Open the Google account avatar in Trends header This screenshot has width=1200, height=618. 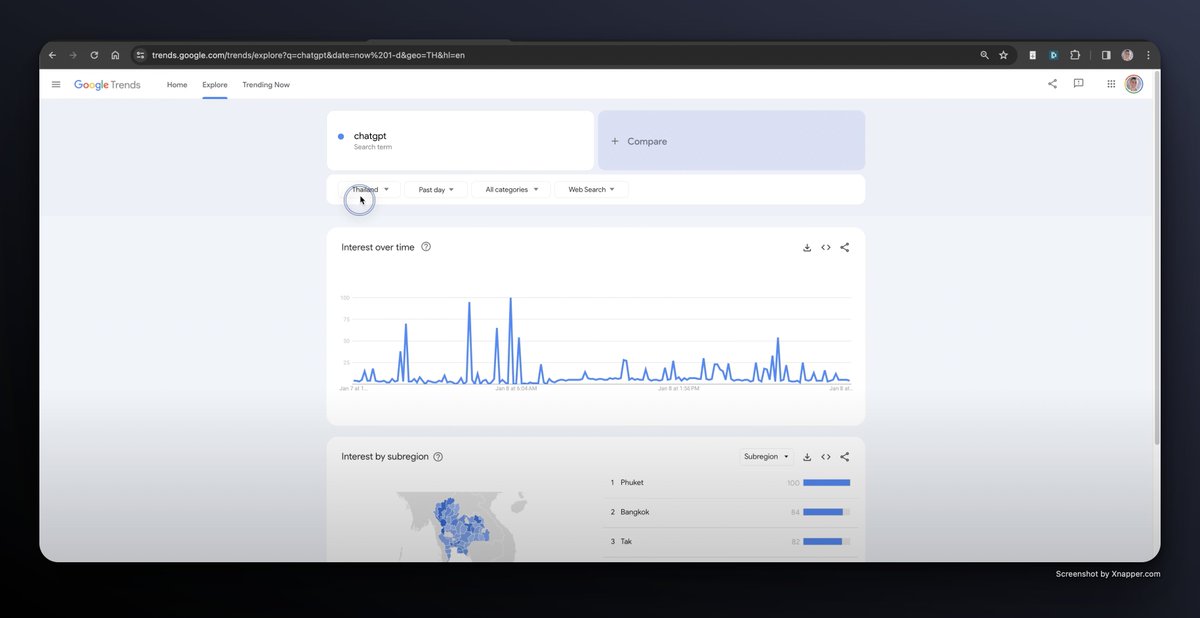tap(1133, 84)
